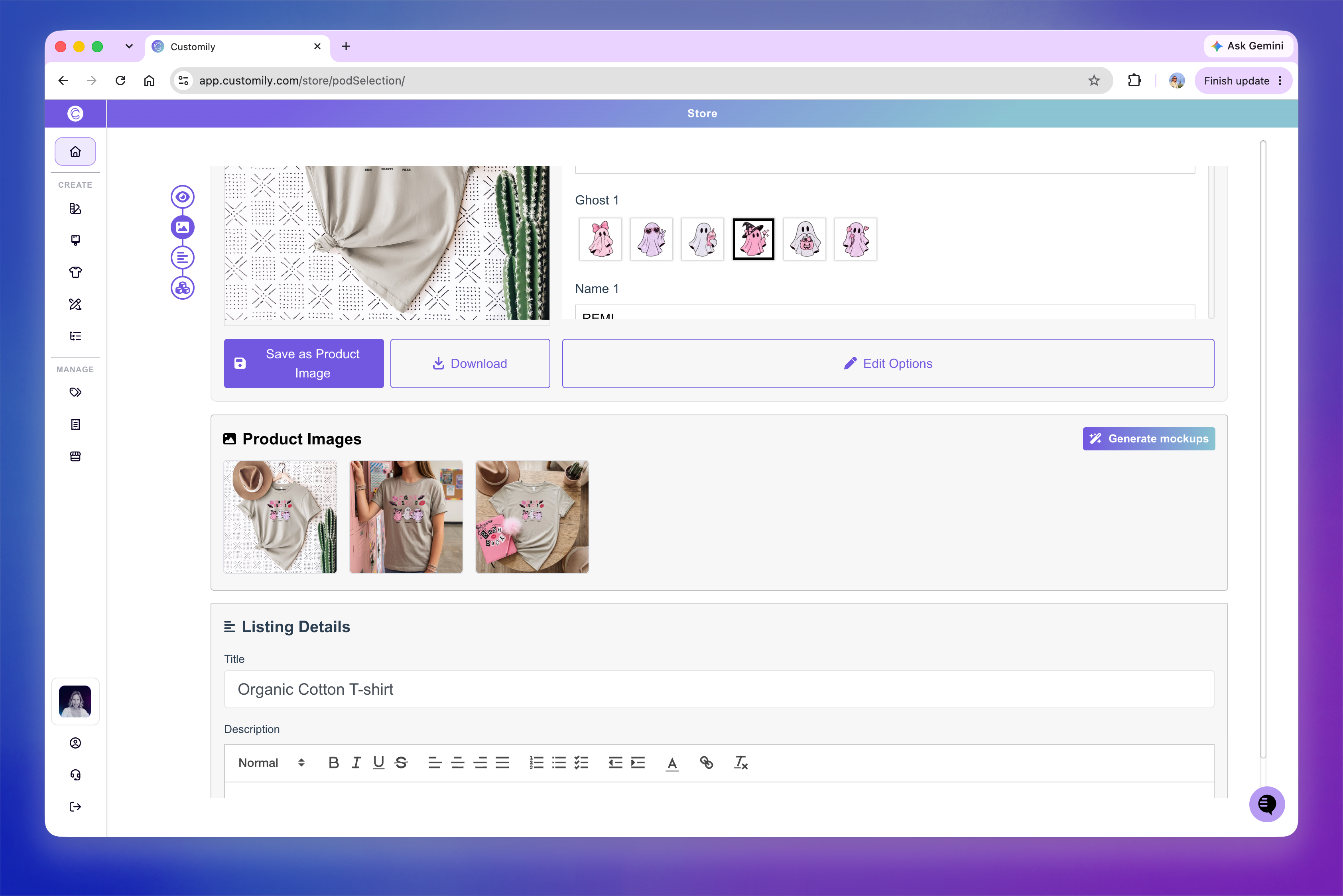Click Save as Product Image button
This screenshot has width=1343, height=896.
[x=303, y=364]
